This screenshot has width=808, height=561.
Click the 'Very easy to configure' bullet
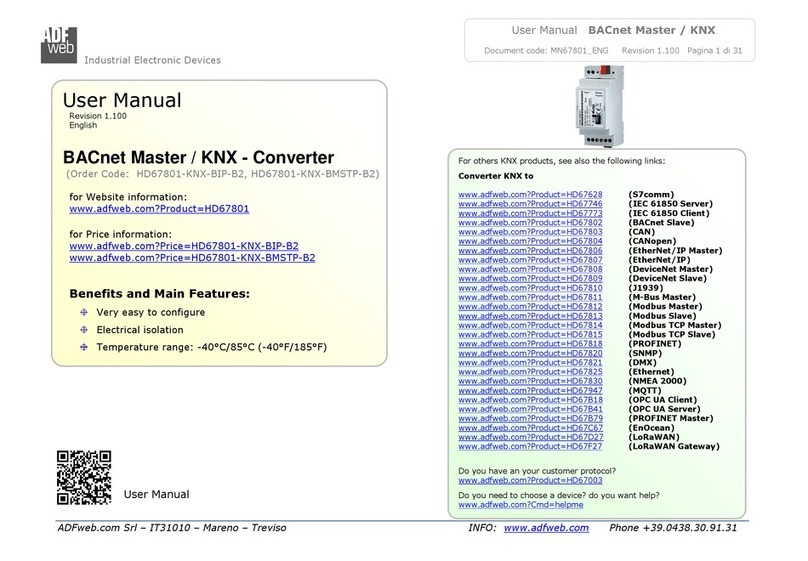click(150, 312)
